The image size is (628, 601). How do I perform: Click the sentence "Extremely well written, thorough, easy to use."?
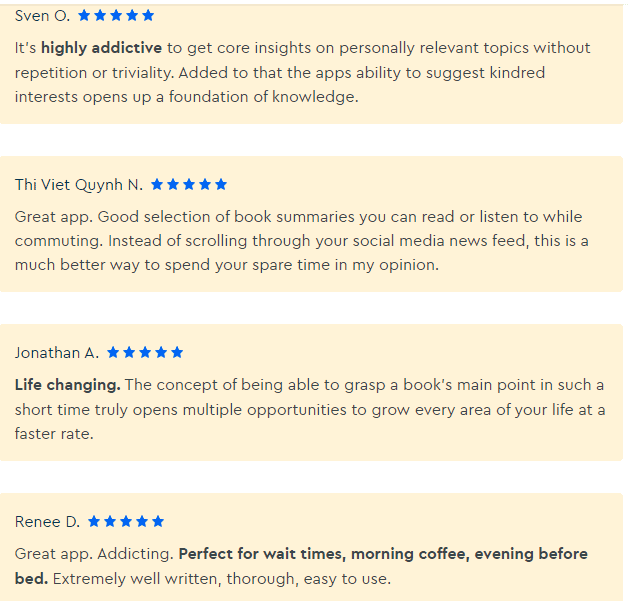221,579
